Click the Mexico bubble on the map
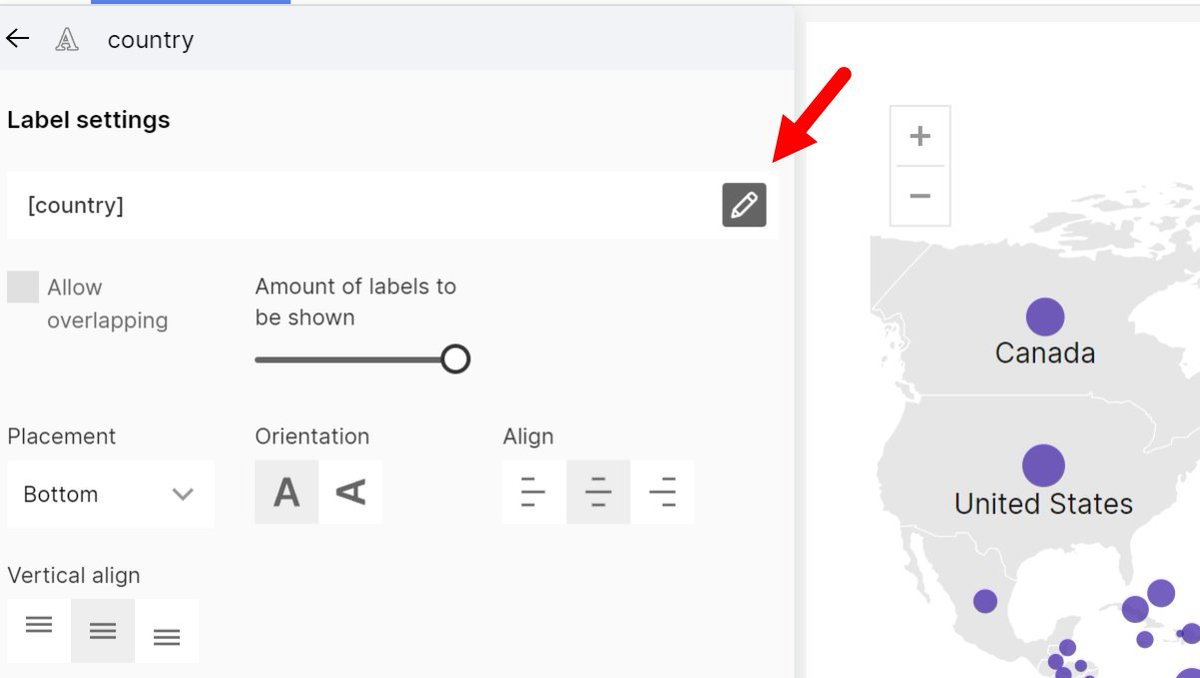The image size is (1200, 678). click(x=985, y=601)
